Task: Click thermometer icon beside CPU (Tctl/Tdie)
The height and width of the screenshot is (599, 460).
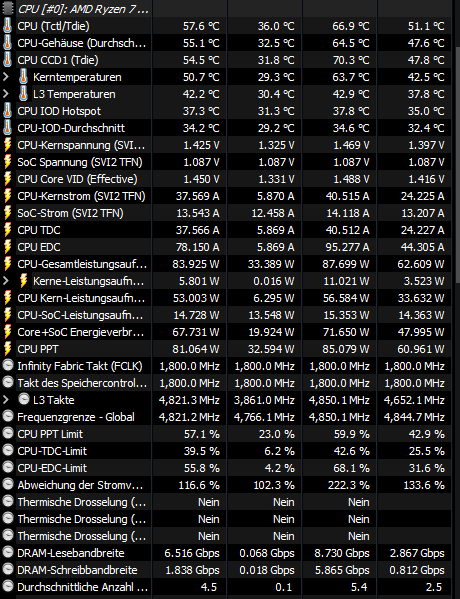Action: pos(7,26)
